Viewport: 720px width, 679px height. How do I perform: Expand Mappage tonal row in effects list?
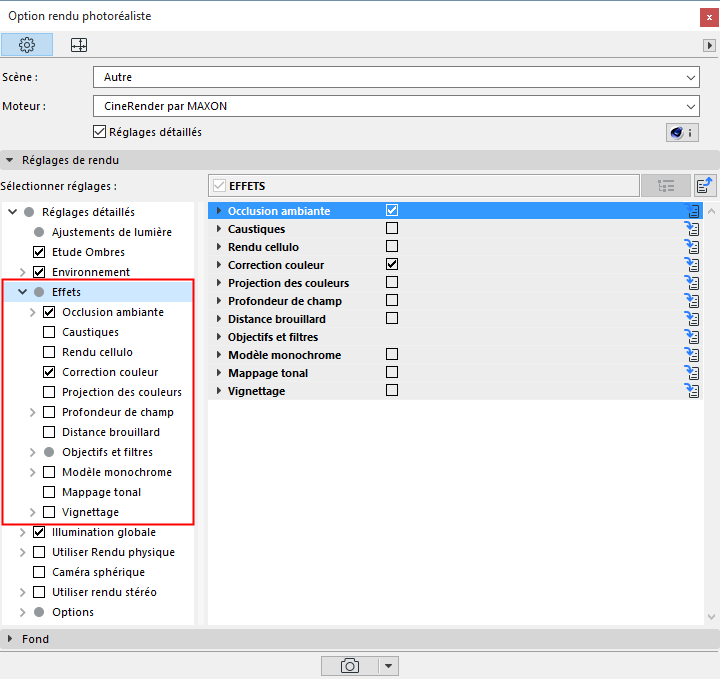219,373
